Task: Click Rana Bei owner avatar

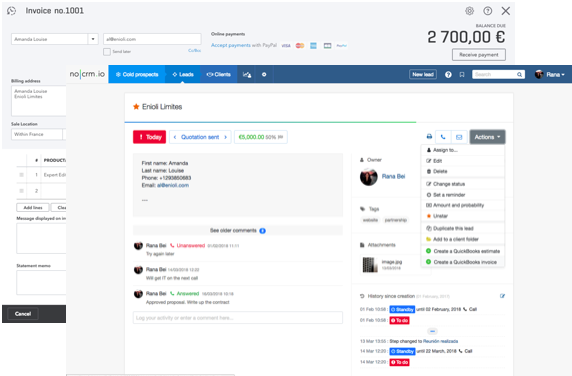Action: [368, 177]
